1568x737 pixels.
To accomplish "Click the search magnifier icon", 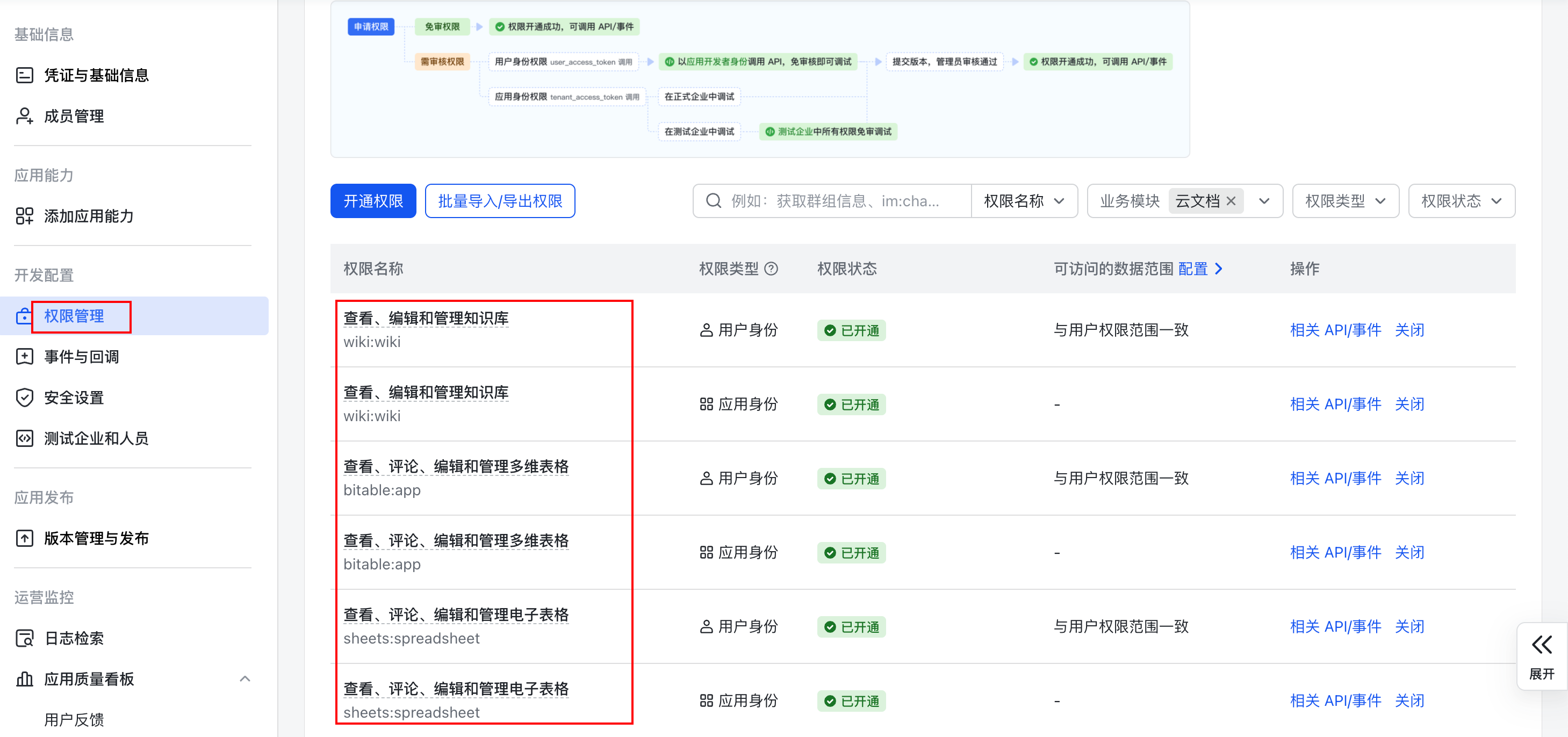I will 714,201.
